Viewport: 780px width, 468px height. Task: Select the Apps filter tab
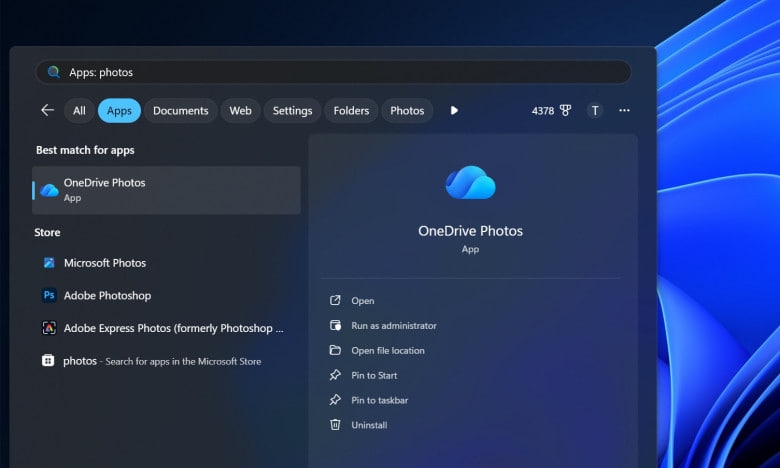tap(119, 110)
